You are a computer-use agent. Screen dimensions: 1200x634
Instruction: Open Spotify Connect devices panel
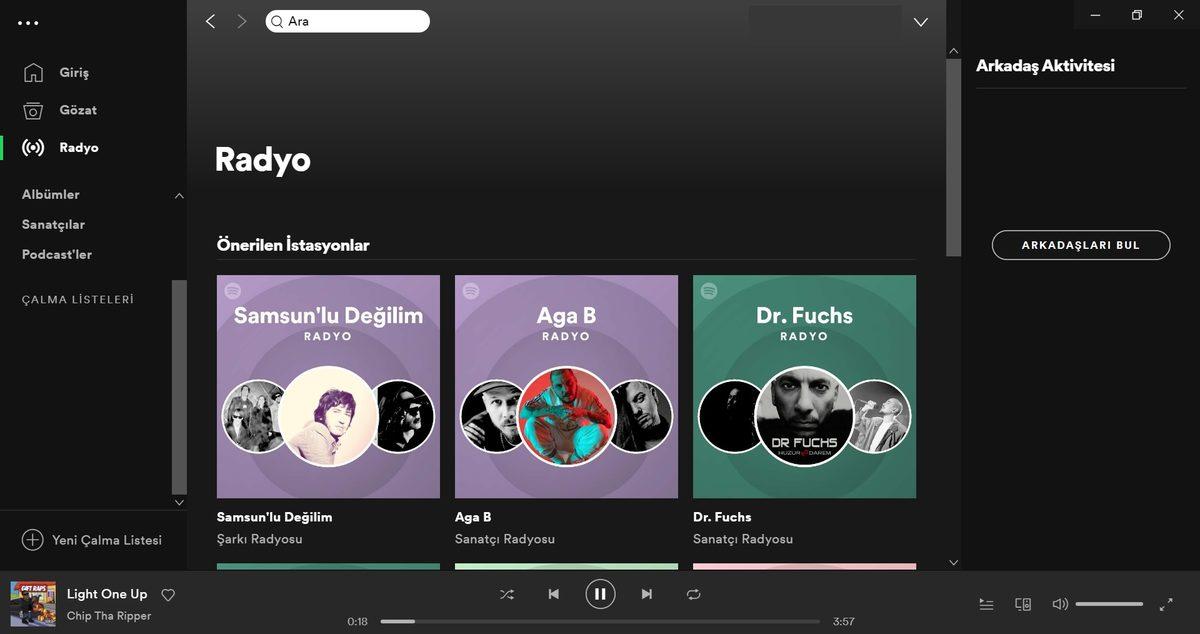click(x=1023, y=604)
